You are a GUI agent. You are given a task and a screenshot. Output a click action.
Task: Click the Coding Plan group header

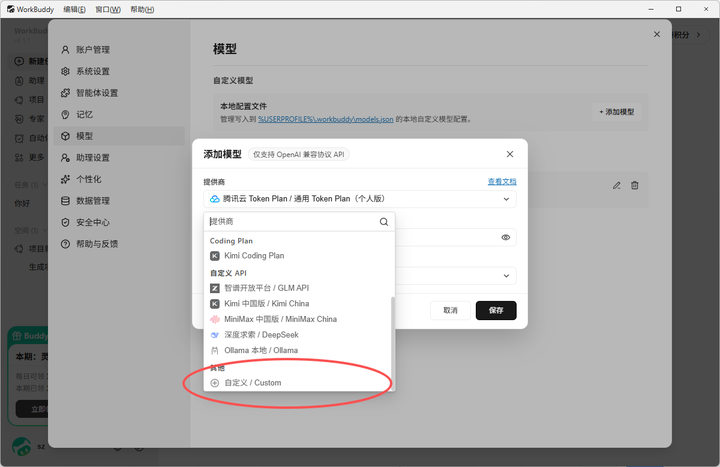coord(231,241)
